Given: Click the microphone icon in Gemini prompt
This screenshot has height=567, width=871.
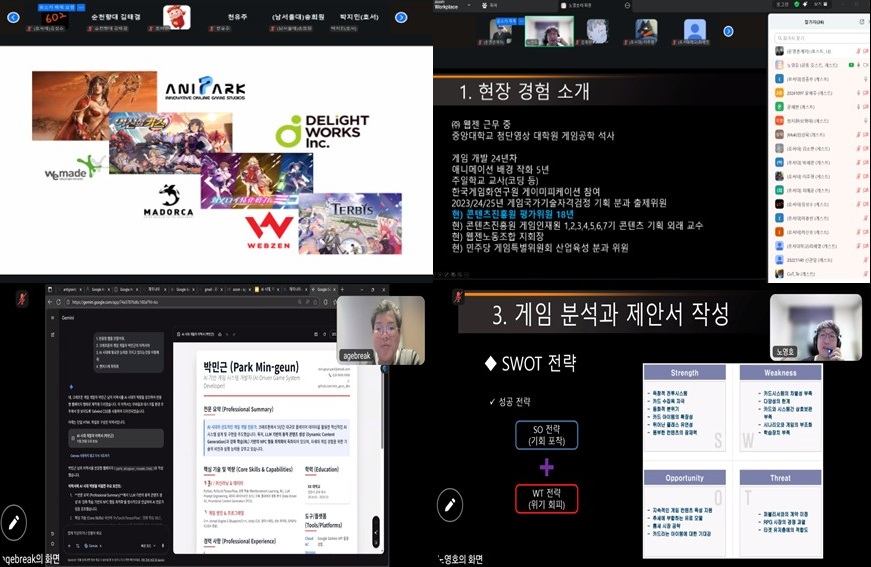Looking at the screenshot, I should [163, 546].
